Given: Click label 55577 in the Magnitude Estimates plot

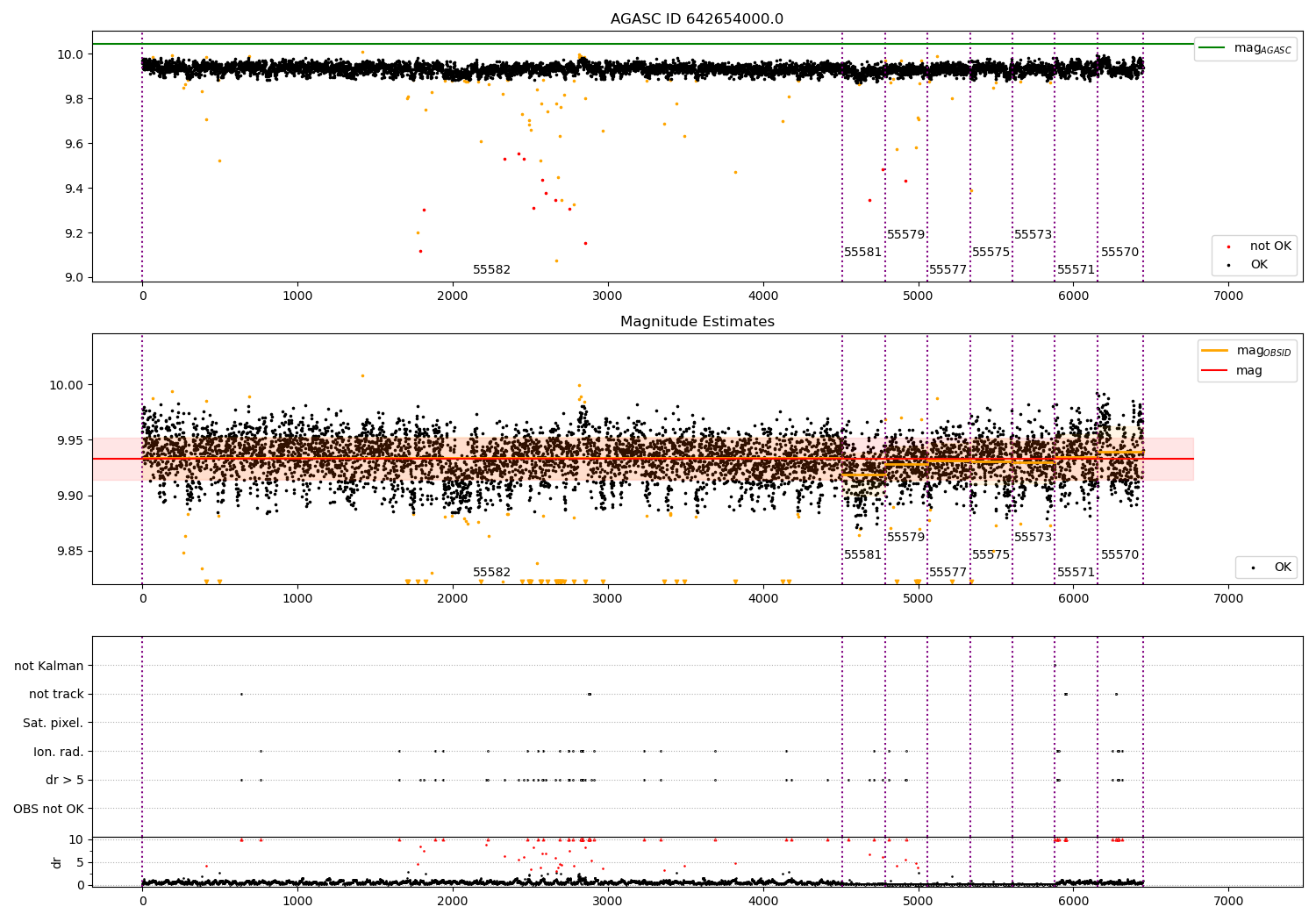Looking at the screenshot, I should click(948, 573).
